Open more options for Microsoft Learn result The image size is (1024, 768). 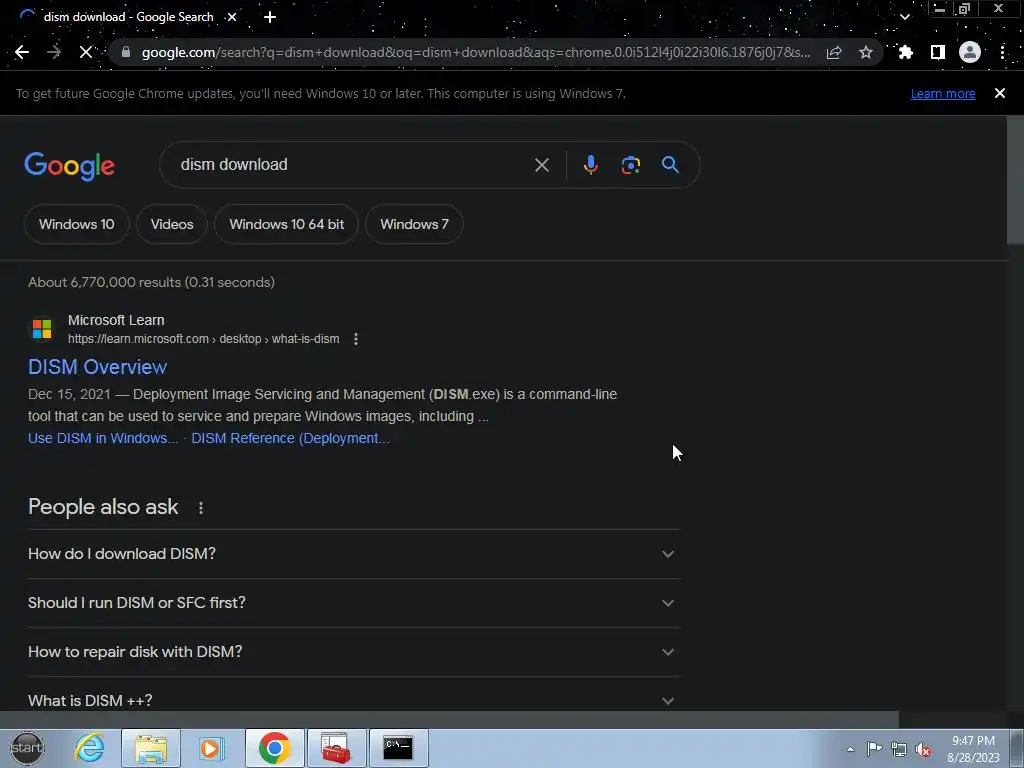pos(355,339)
